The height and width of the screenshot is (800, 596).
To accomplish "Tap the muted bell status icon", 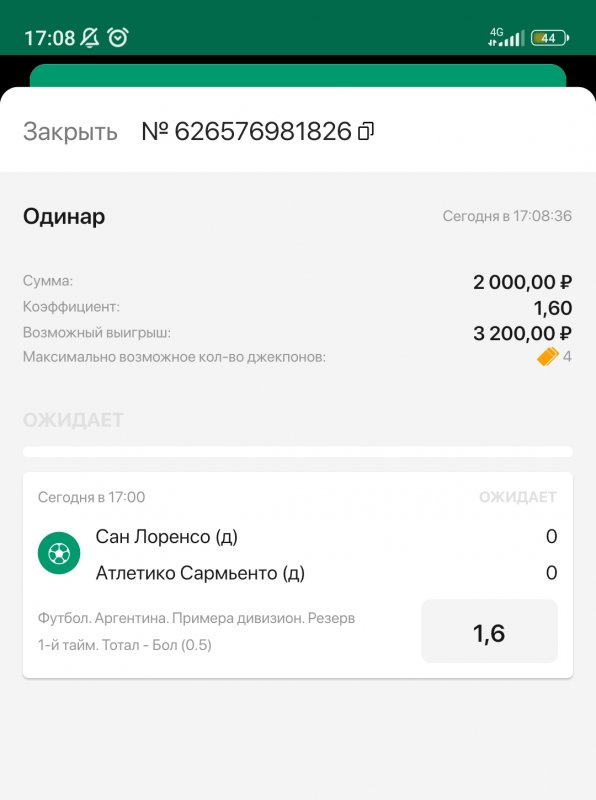I will [90, 38].
